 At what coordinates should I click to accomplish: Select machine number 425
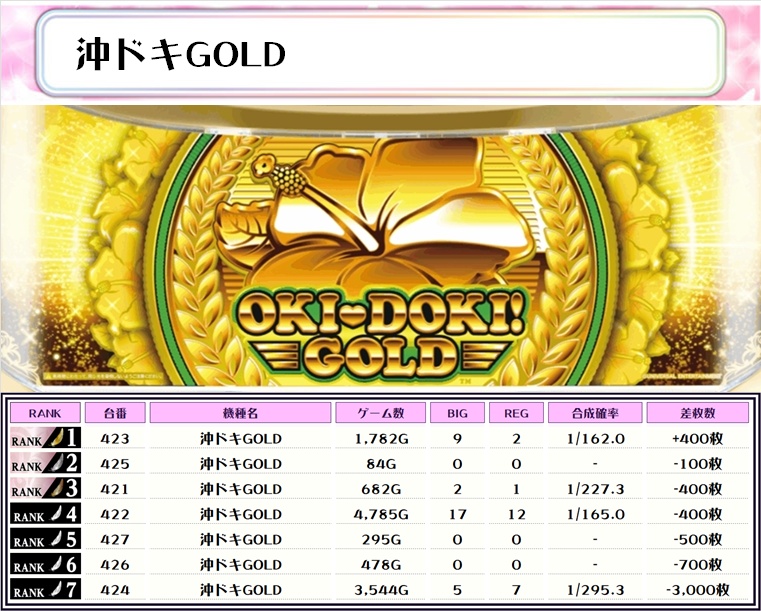115,464
